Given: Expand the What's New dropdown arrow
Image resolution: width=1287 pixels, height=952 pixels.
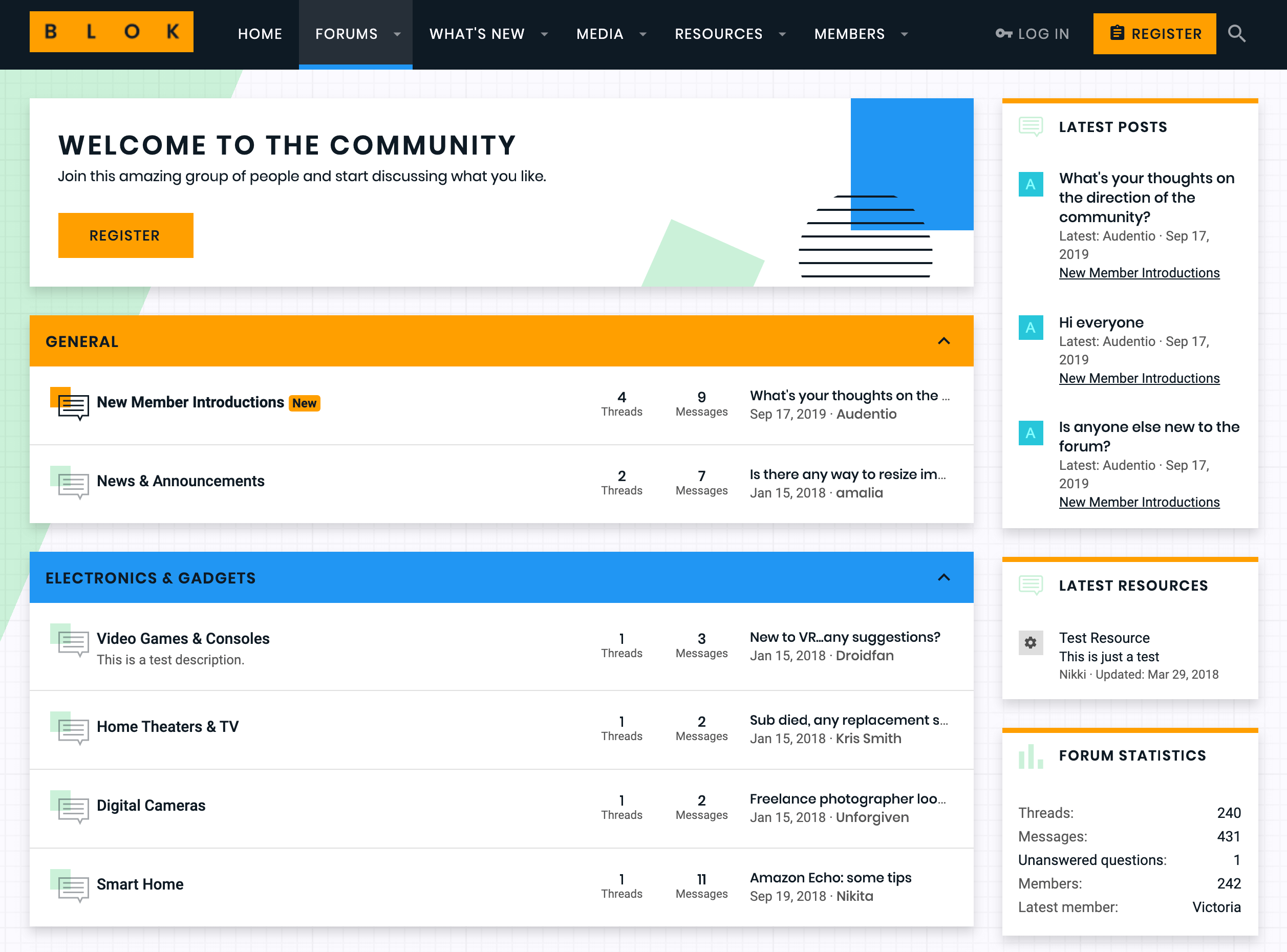Looking at the screenshot, I should click(x=544, y=35).
